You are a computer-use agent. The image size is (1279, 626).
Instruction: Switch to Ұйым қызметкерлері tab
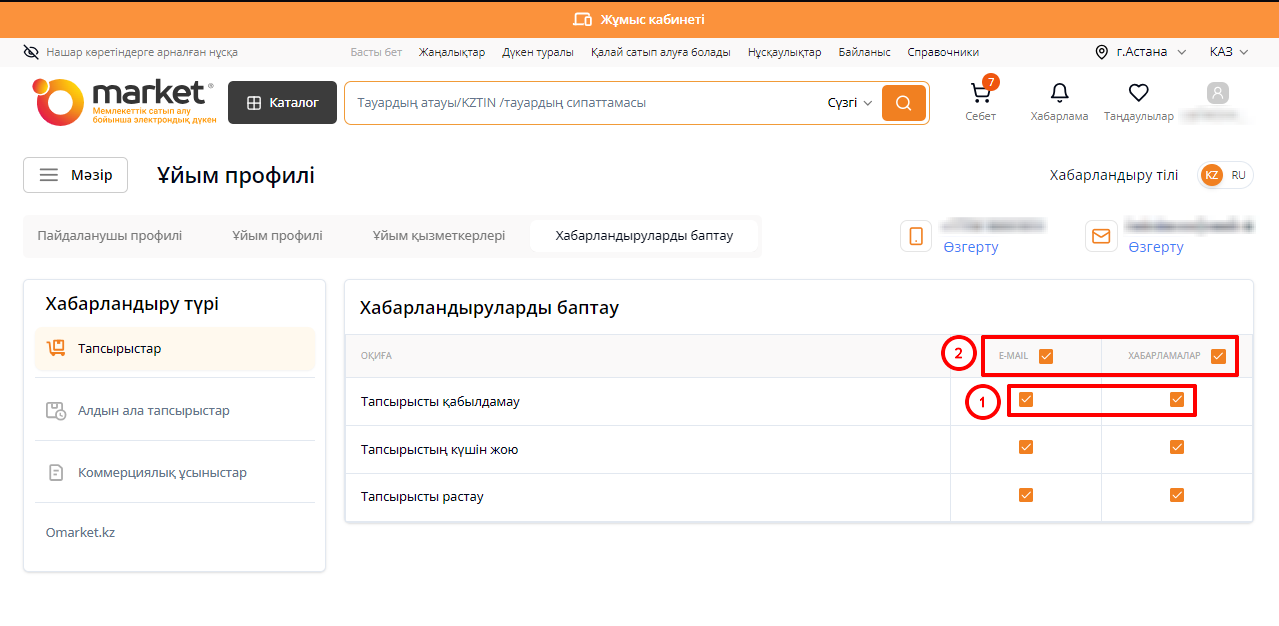(439, 236)
